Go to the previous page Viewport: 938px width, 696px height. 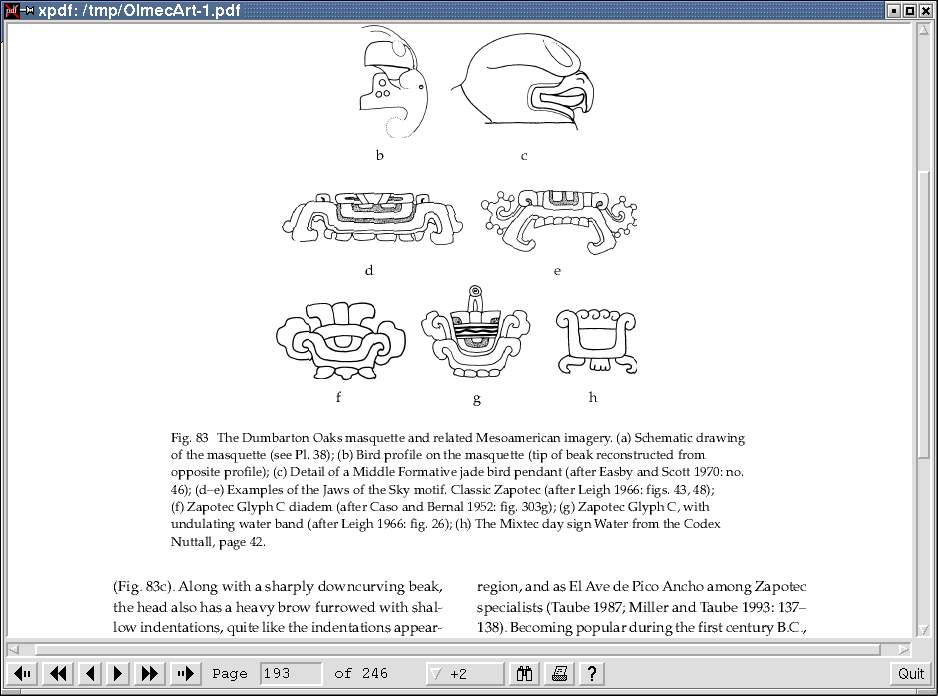pyautogui.click(x=90, y=674)
